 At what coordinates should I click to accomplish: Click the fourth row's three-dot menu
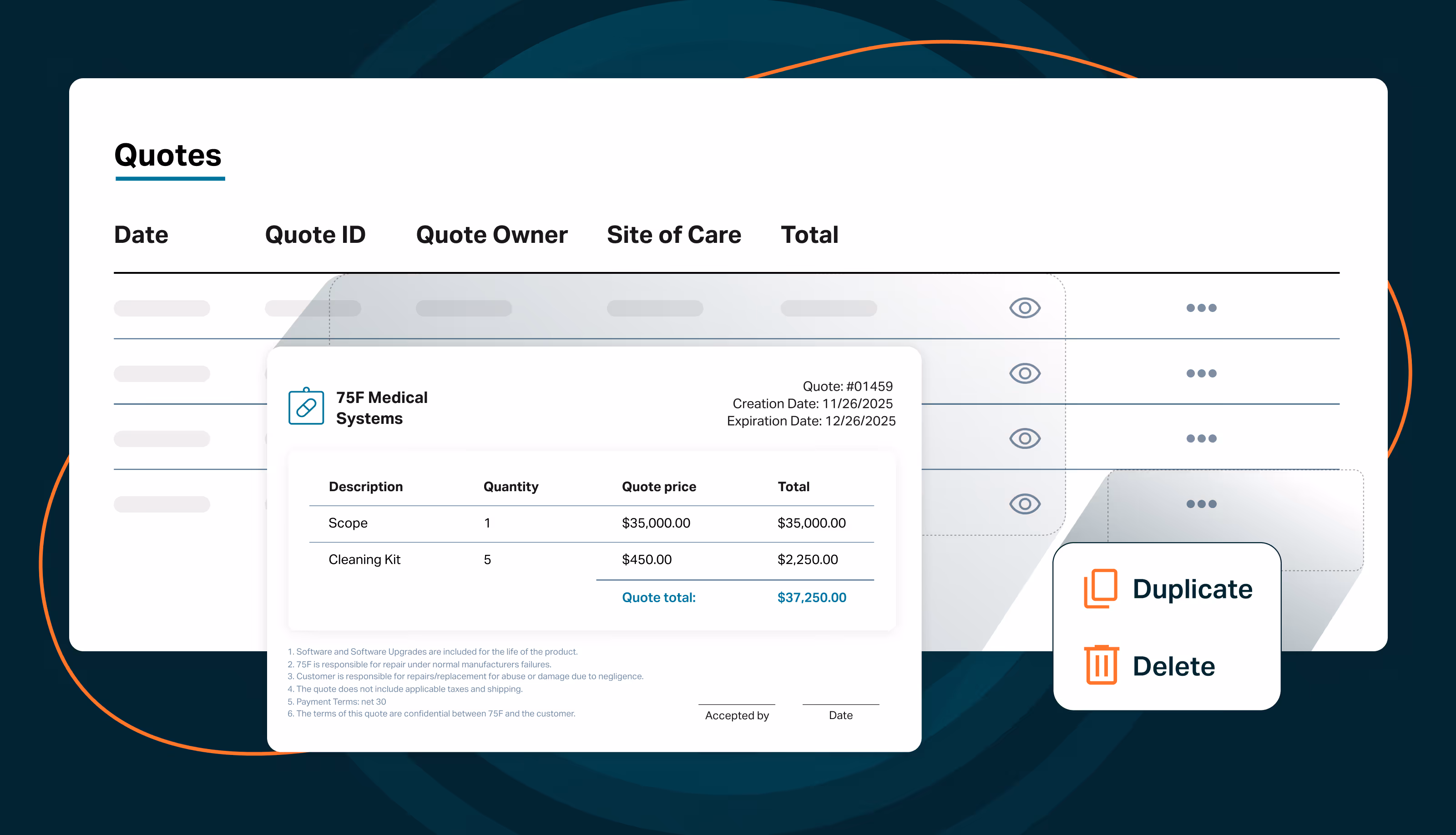[x=1201, y=504]
